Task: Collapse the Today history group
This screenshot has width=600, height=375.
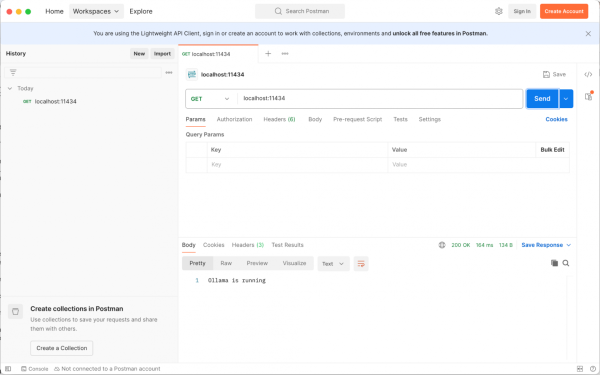Action: pos(10,88)
